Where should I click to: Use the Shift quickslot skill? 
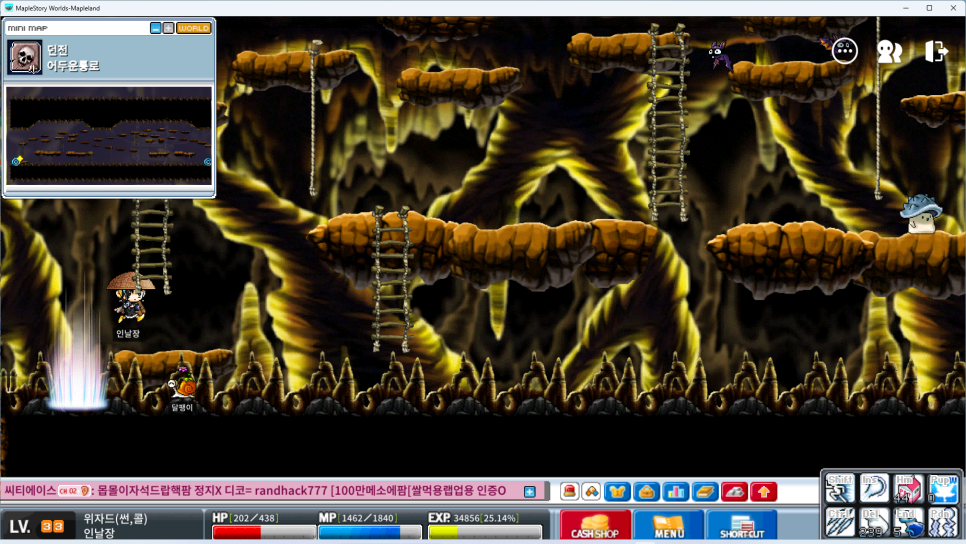pyautogui.click(x=840, y=489)
